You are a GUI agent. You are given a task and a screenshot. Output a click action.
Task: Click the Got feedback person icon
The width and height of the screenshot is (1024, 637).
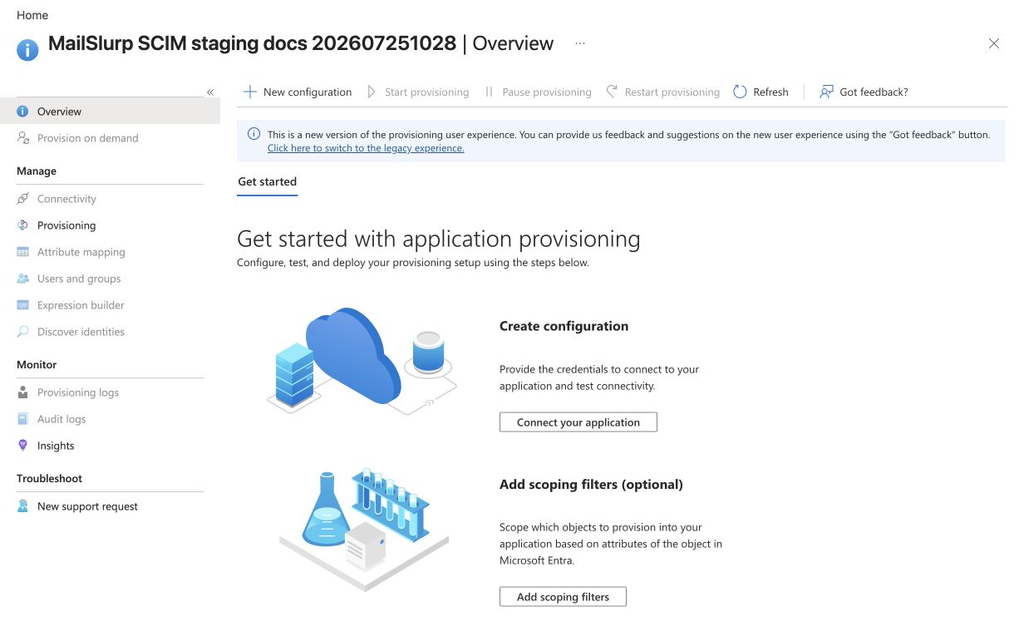826,92
